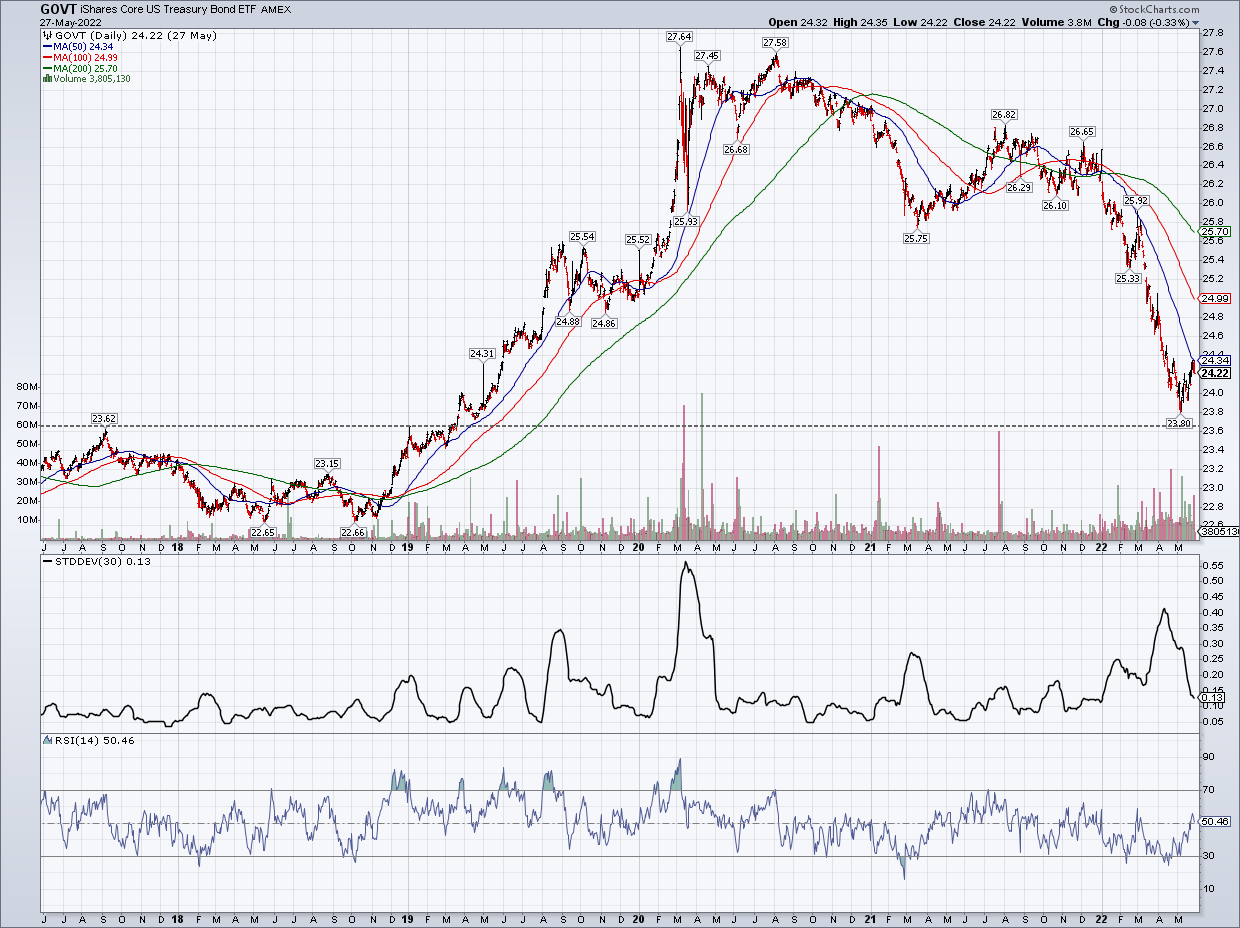Click the 26.68 price annotation
This screenshot has width=1240, height=928.
click(x=736, y=149)
